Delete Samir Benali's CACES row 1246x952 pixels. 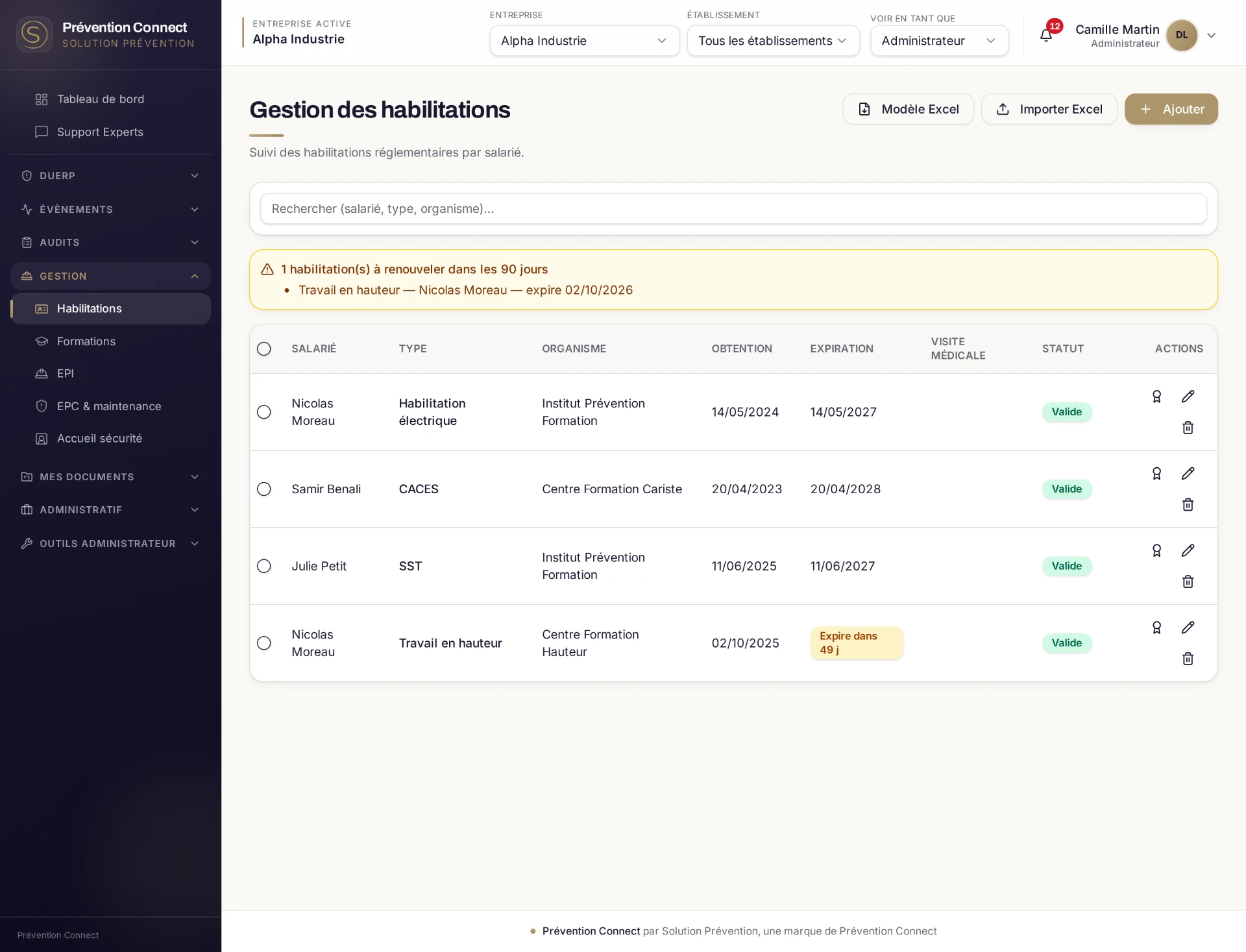click(x=1188, y=505)
